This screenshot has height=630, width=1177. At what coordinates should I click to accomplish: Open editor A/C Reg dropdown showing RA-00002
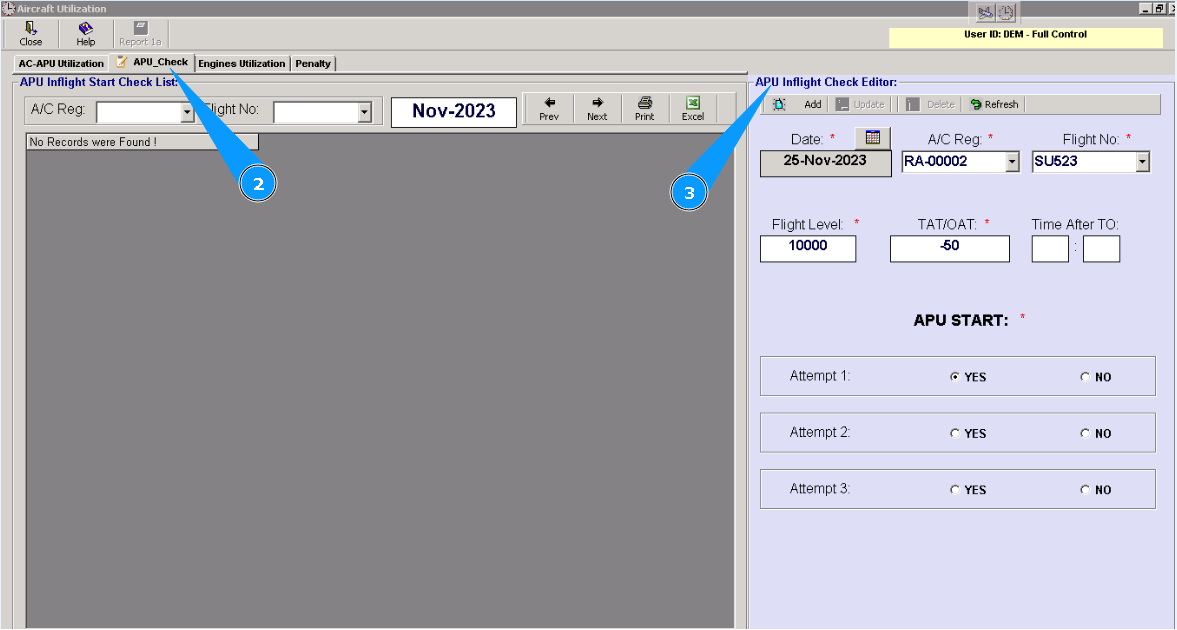click(x=1013, y=161)
